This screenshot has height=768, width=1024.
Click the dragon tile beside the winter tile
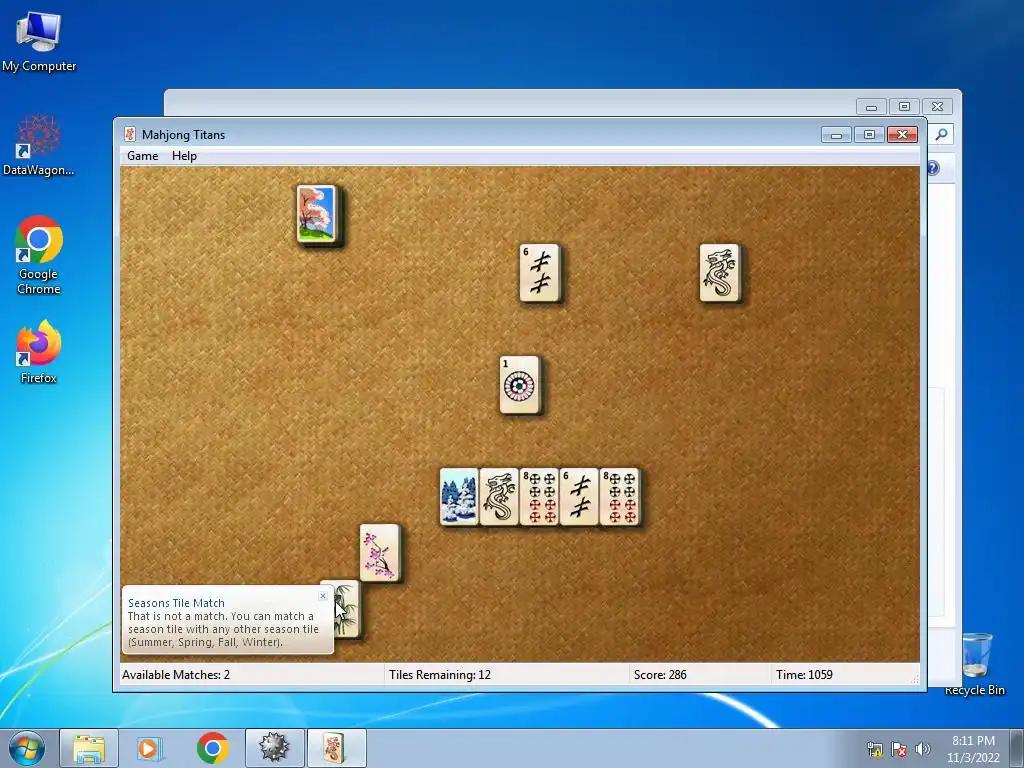click(499, 496)
